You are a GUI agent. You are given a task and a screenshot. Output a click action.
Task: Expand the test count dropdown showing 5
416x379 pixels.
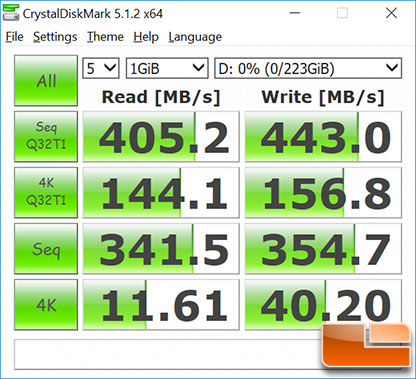coord(101,68)
